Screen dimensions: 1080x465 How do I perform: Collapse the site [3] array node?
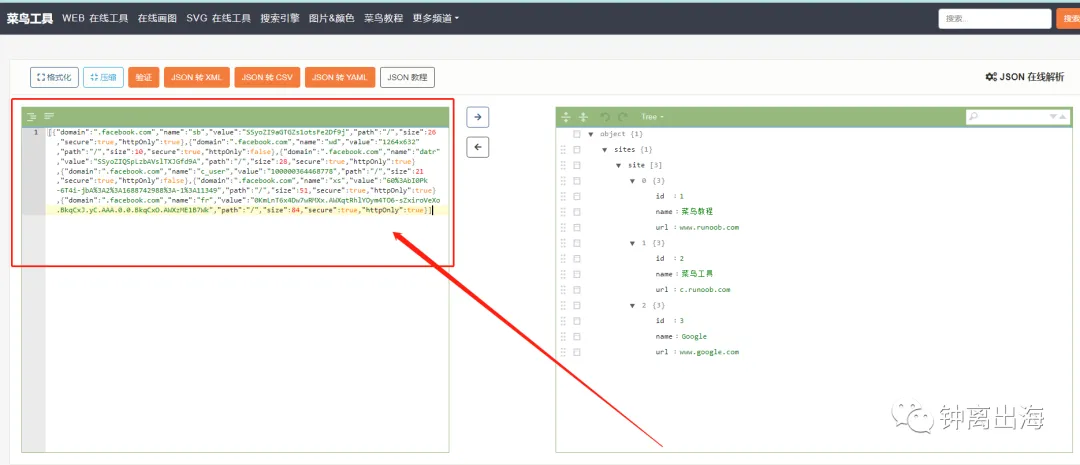pos(619,165)
